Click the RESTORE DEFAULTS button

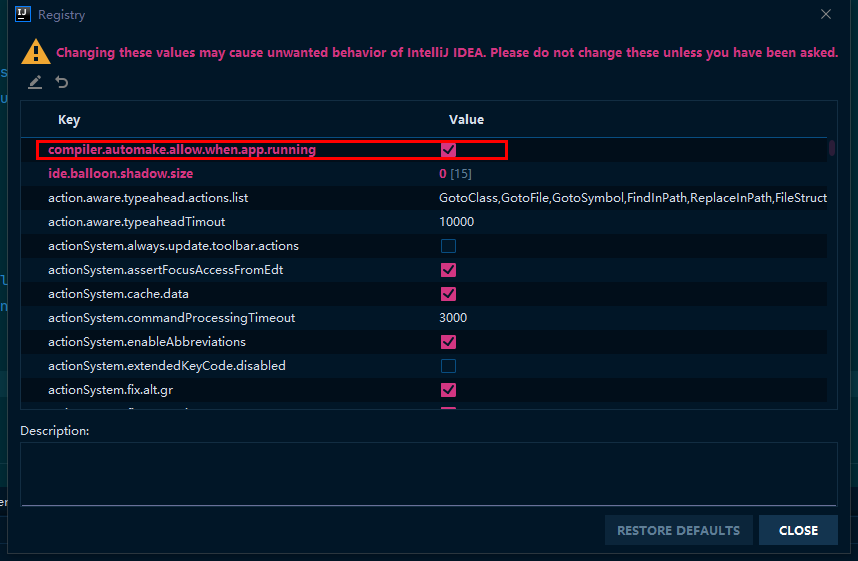tap(679, 530)
